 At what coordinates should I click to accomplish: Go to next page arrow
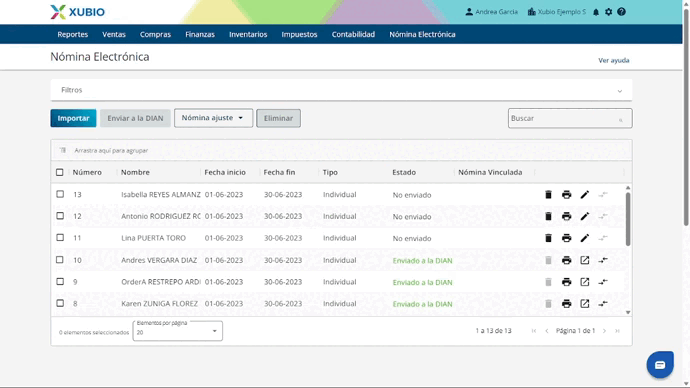point(604,331)
